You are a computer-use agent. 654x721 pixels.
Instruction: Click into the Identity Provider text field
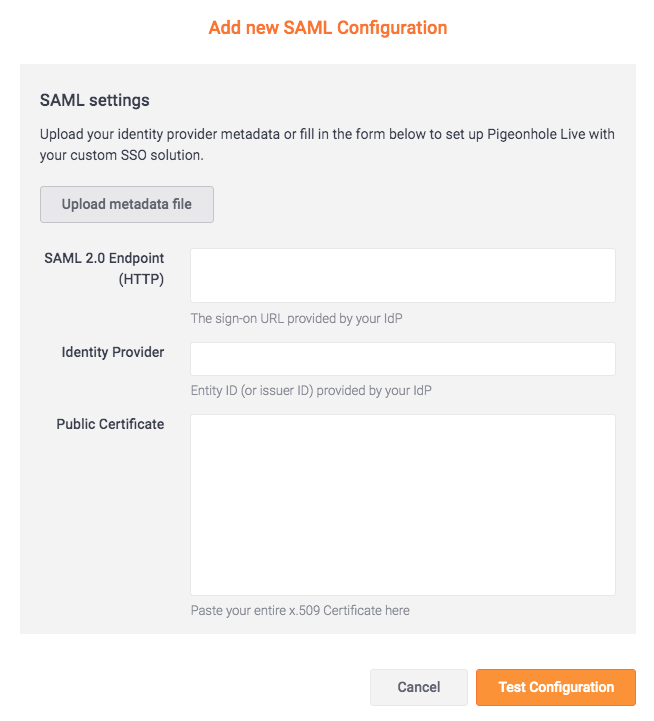[x=402, y=359]
